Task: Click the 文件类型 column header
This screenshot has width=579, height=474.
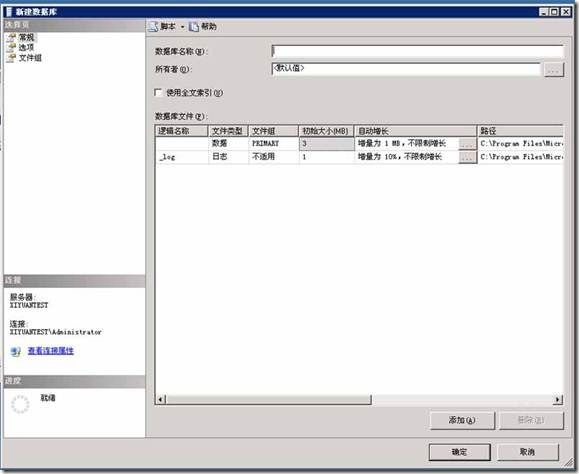Action: (x=228, y=131)
